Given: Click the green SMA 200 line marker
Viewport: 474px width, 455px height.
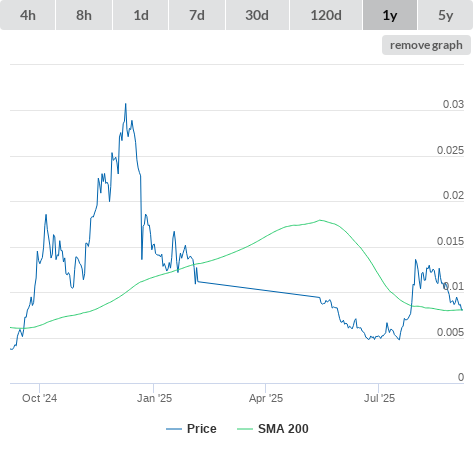Looking at the screenshot, I should [x=245, y=429].
